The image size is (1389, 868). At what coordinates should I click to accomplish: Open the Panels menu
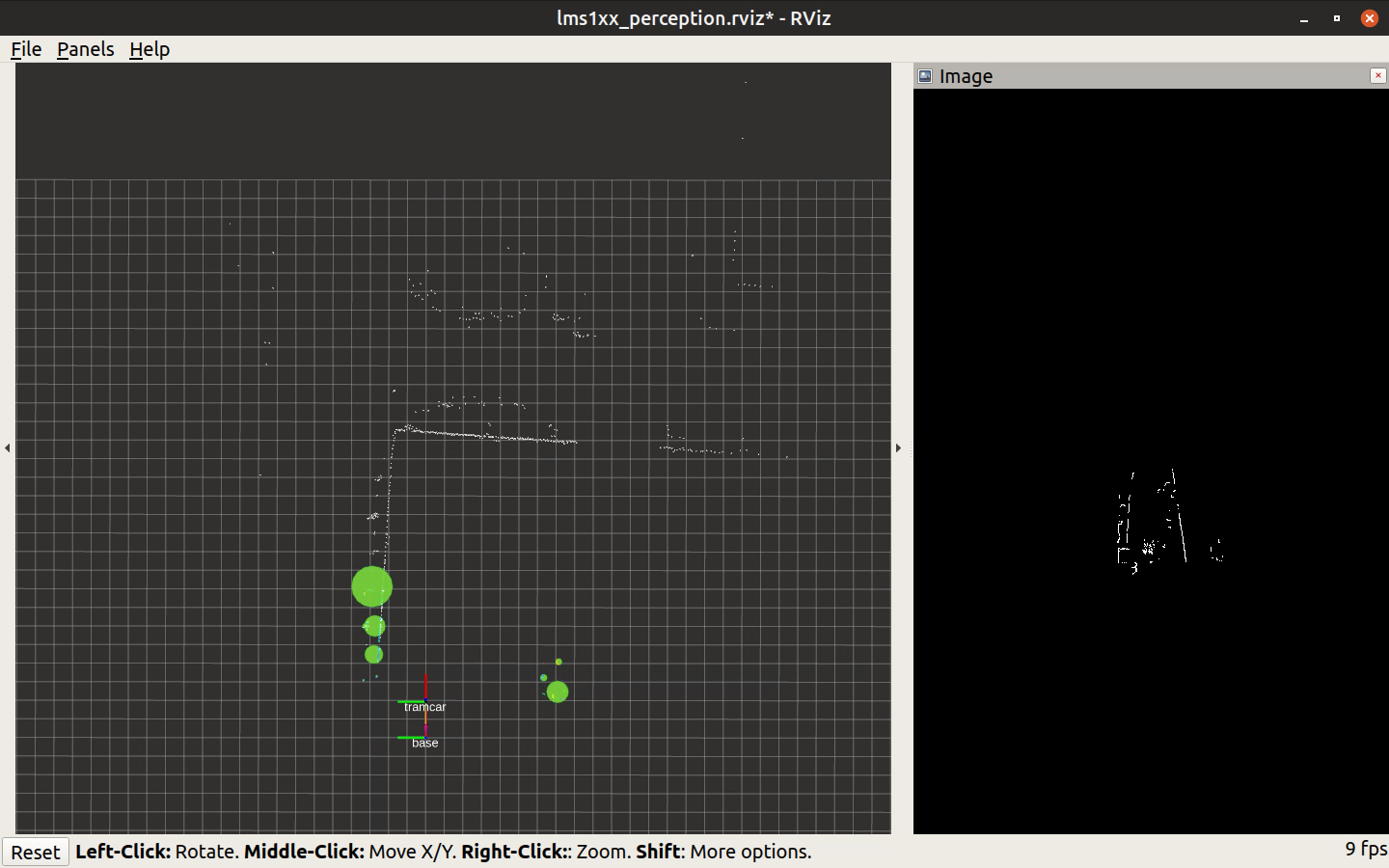pyautogui.click(x=85, y=49)
